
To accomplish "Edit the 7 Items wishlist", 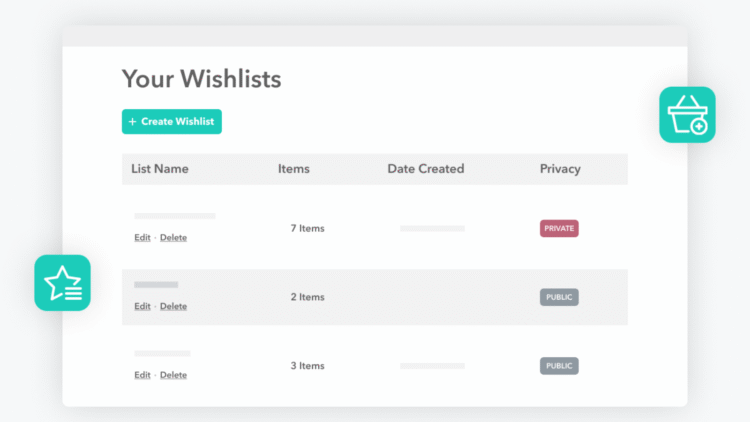I will pyautogui.click(x=142, y=238).
